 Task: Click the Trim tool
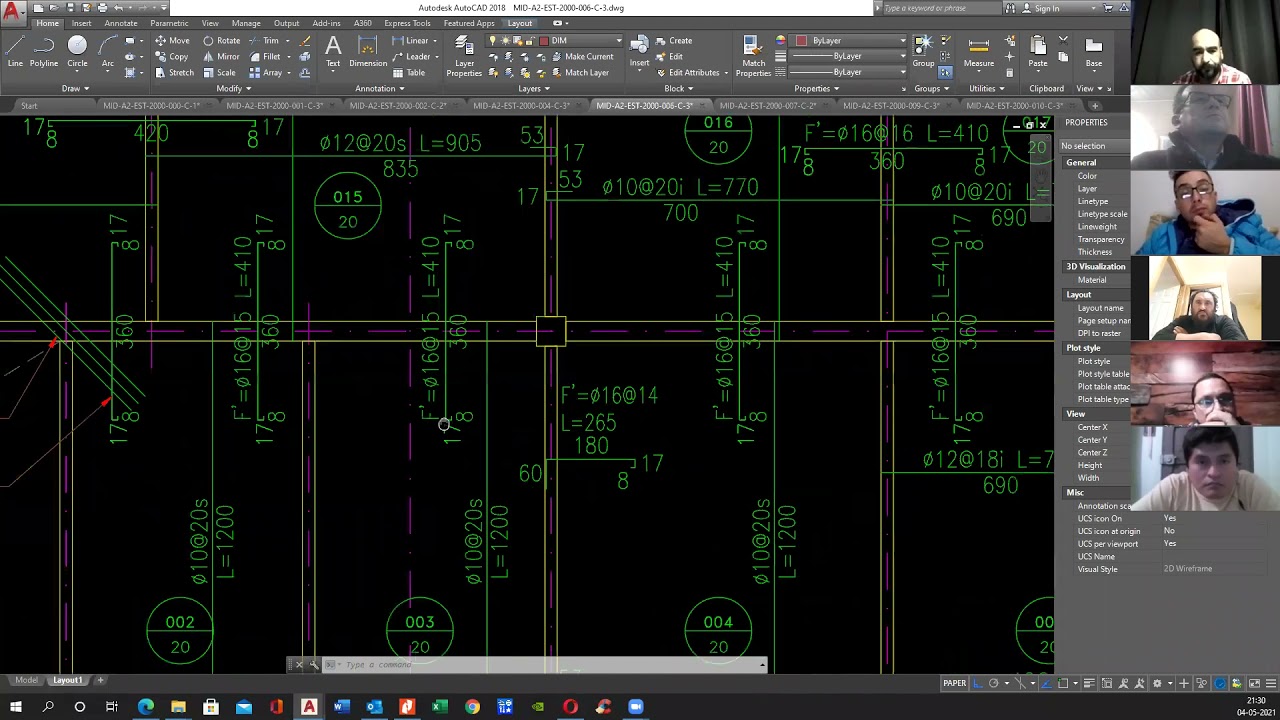pyautogui.click(x=264, y=41)
